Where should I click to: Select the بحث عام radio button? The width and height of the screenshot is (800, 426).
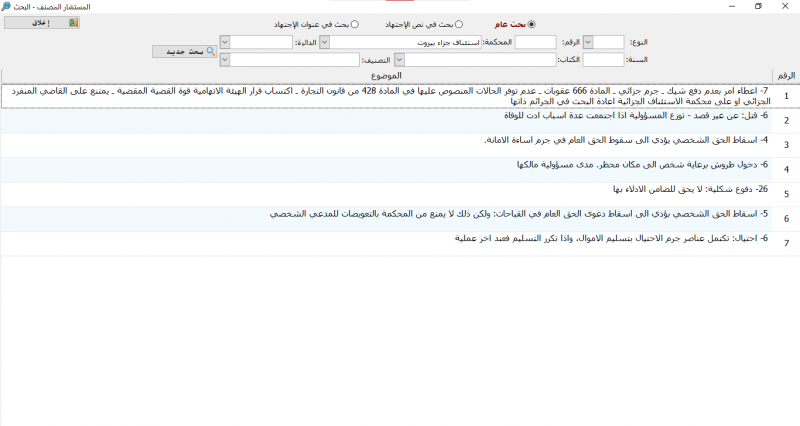click(x=532, y=24)
